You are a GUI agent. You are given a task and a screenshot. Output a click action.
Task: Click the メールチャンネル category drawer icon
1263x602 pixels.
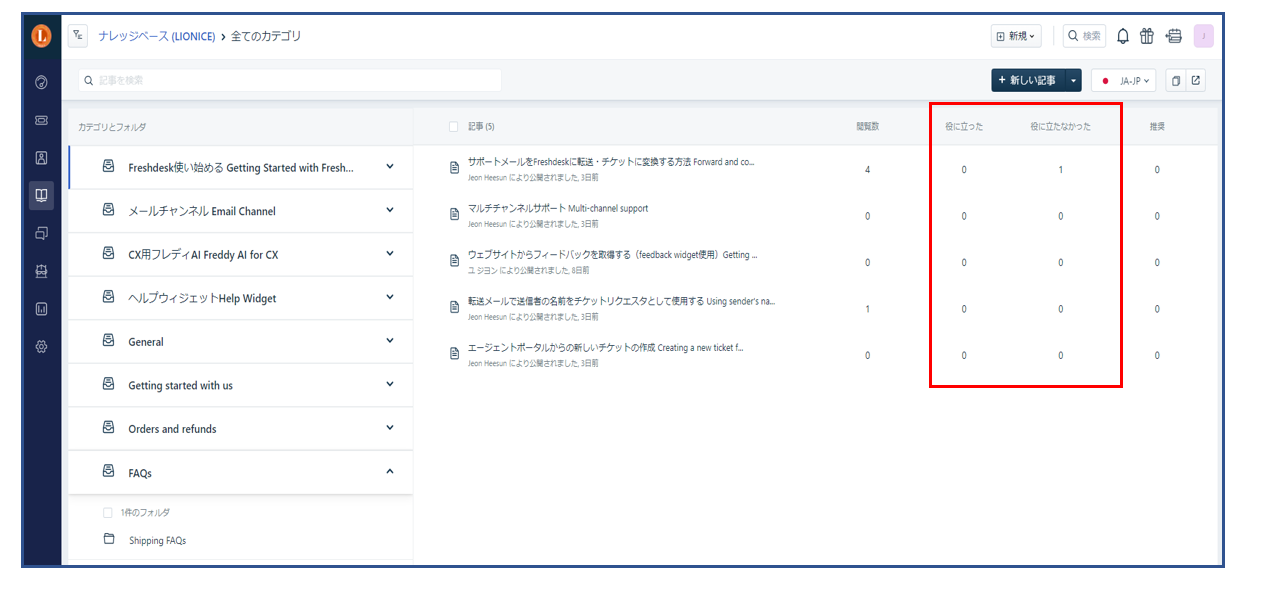click(x=108, y=210)
